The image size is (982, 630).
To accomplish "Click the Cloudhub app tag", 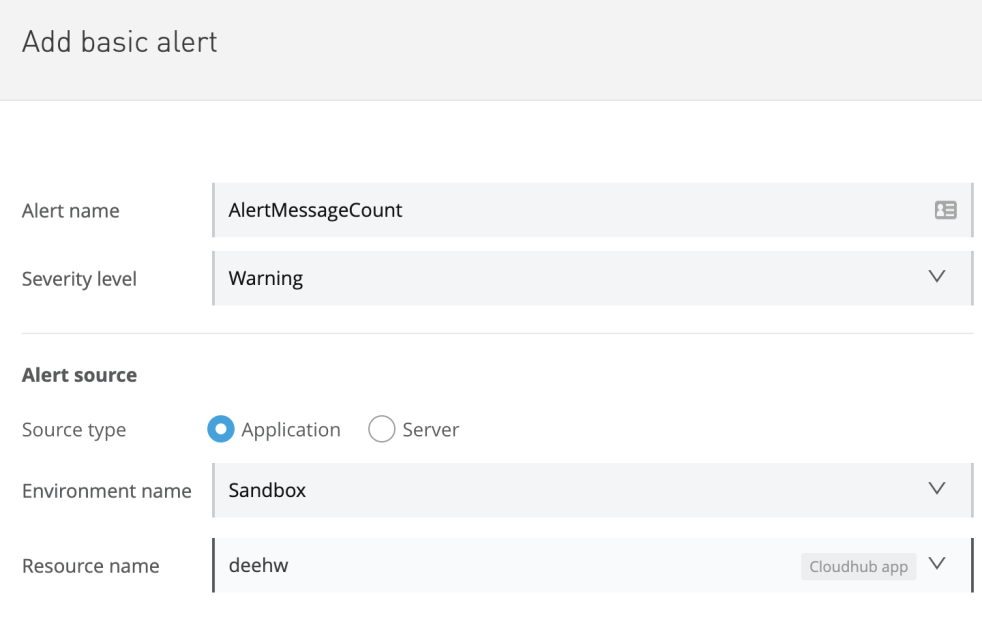I will pyautogui.click(x=858, y=566).
